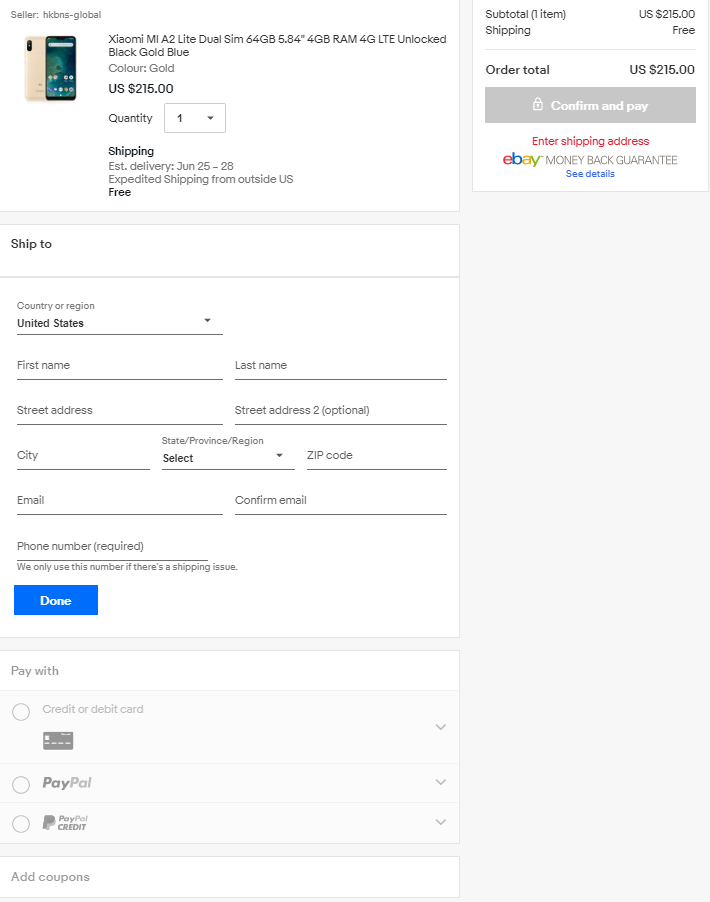The image size is (710, 902).
Task: Open the See details link
Action: [x=590, y=174]
